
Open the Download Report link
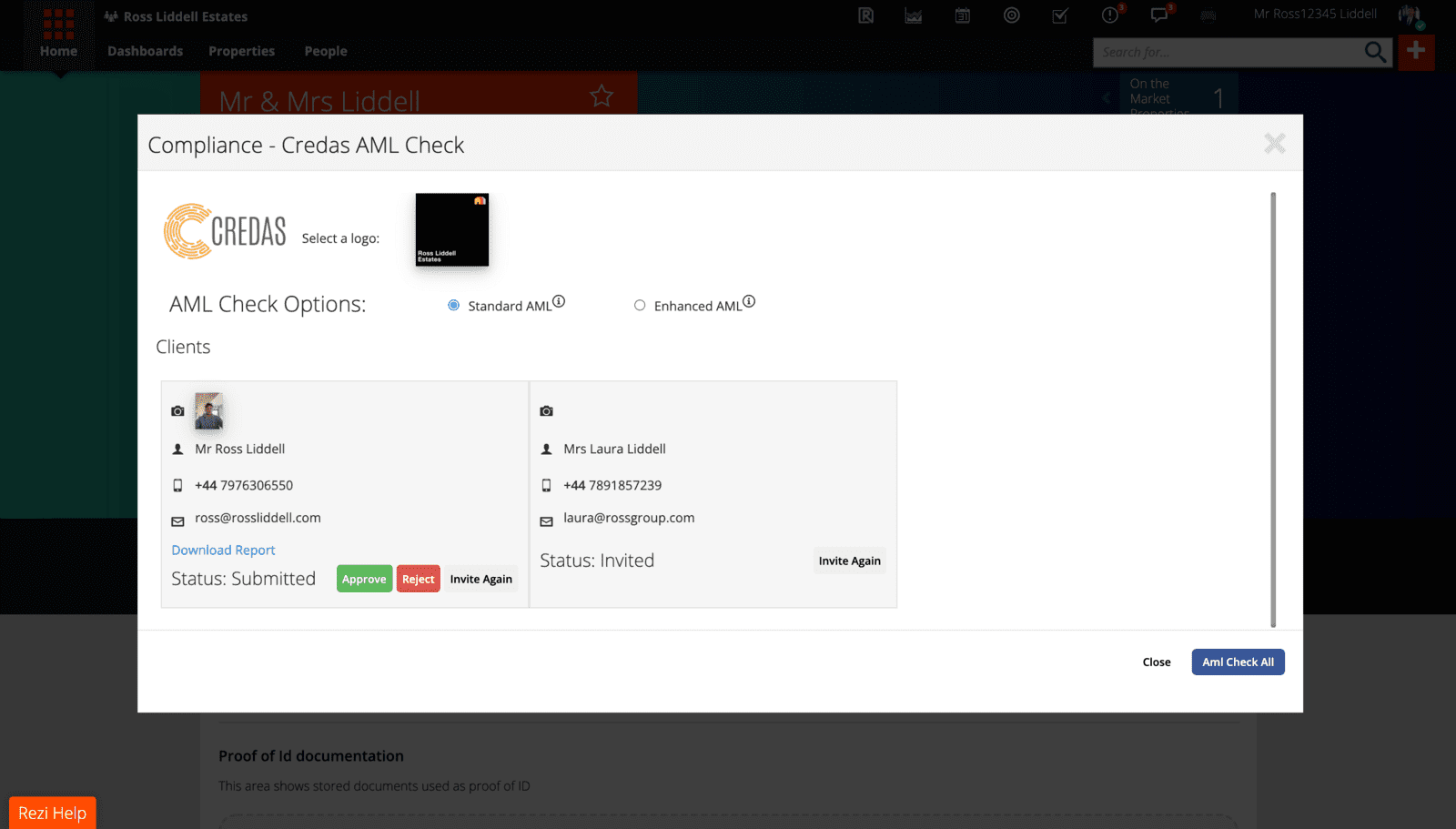click(223, 550)
